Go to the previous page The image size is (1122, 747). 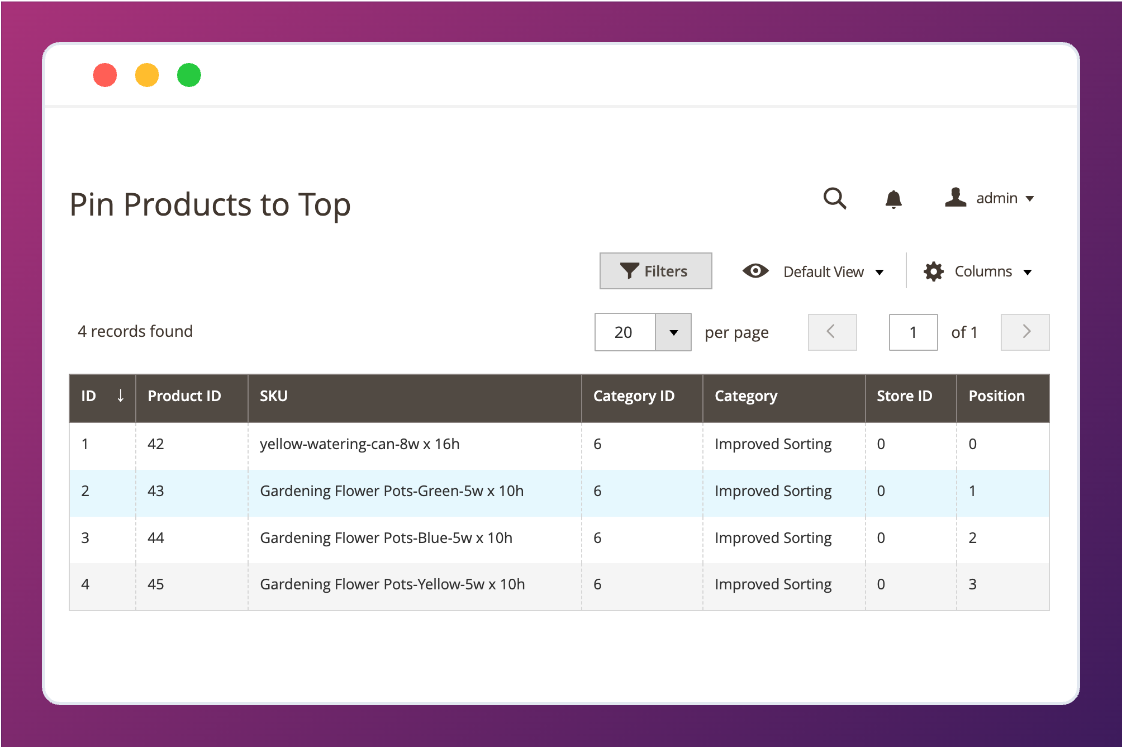[x=832, y=332]
